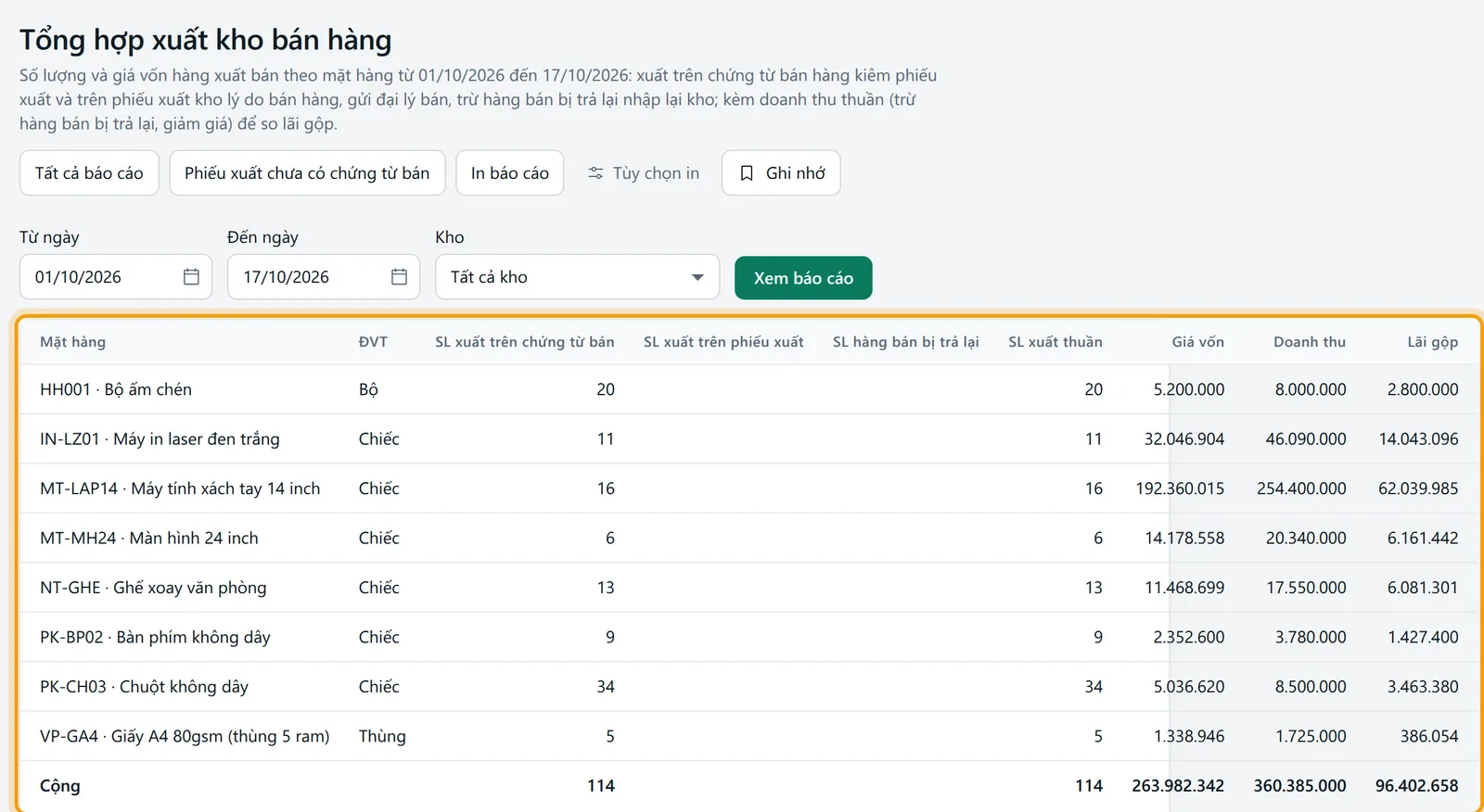Click the Giá vốn value 192.360.015
Image resolution: width=1484 pixels, height=812 pixels.
[1180, 488]
